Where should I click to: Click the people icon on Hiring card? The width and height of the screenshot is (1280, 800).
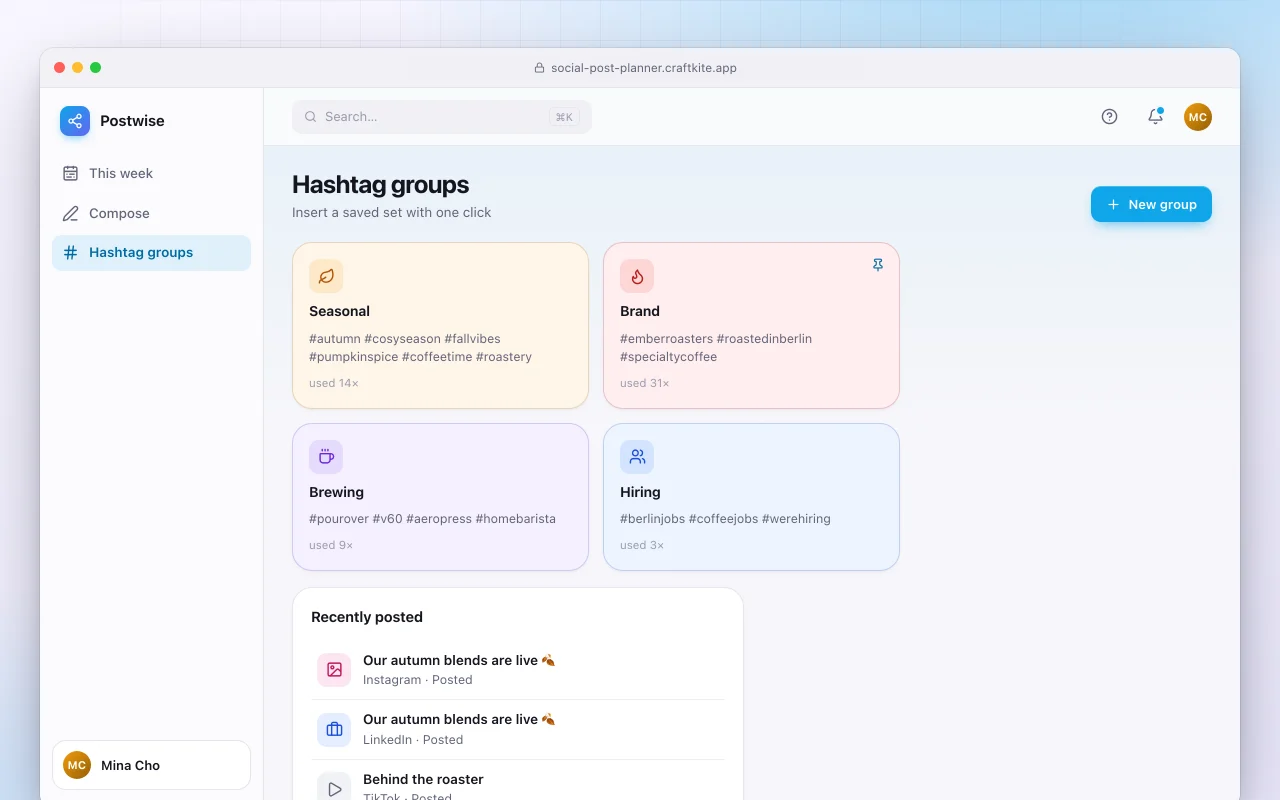[x=637, y=457]
